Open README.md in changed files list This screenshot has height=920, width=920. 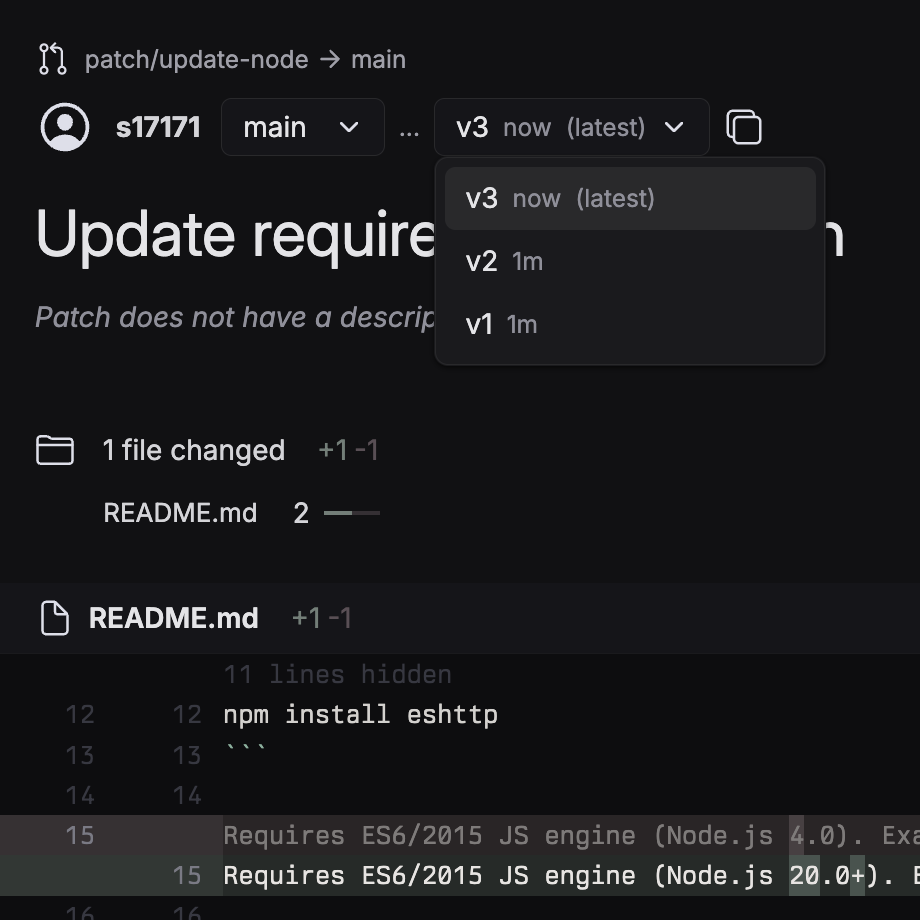pyautogui.click(x=180, y=513)
